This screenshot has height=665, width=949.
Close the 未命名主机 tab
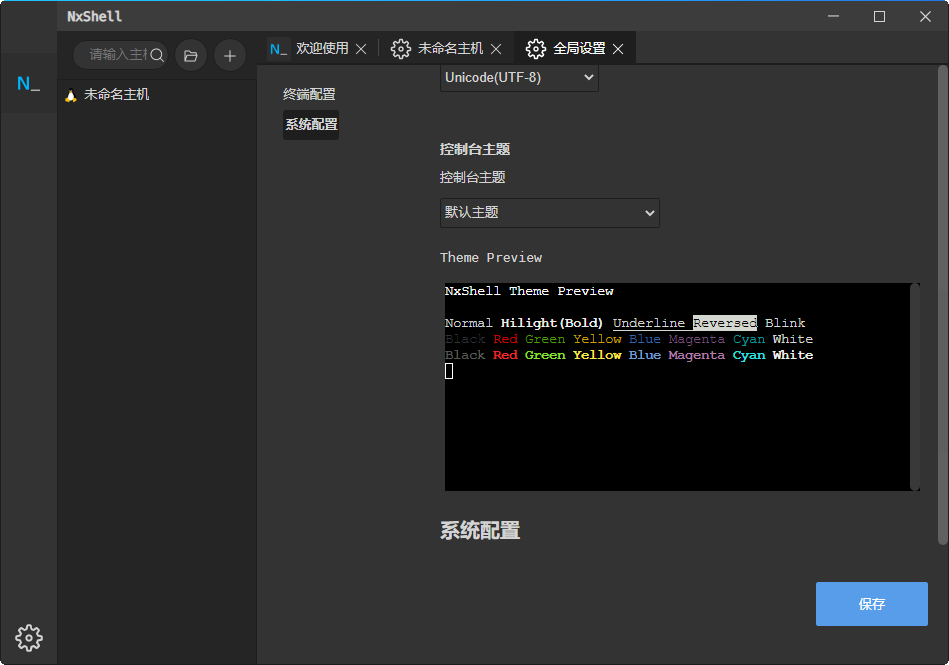tap(496, 49)
